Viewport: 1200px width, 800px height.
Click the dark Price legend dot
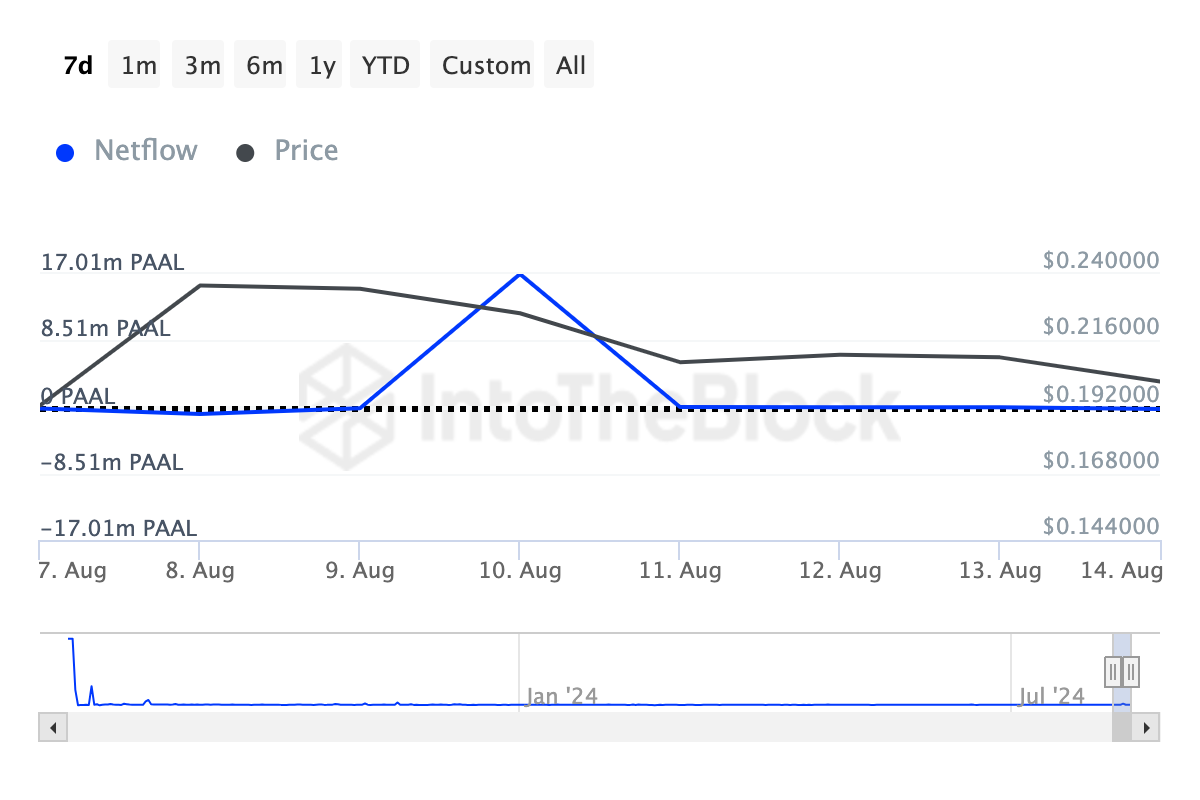245,153
